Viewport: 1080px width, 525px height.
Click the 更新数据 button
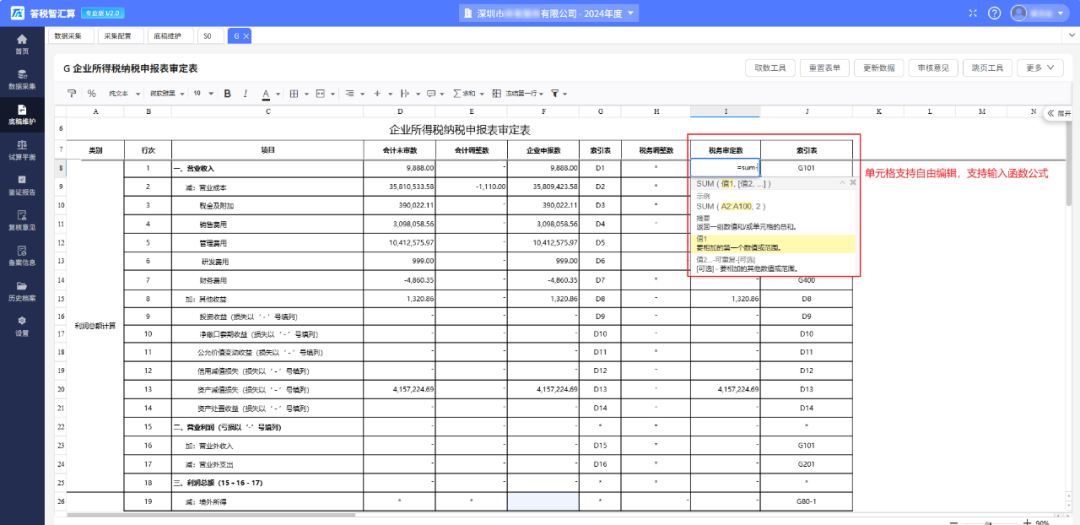click(879, 68)
